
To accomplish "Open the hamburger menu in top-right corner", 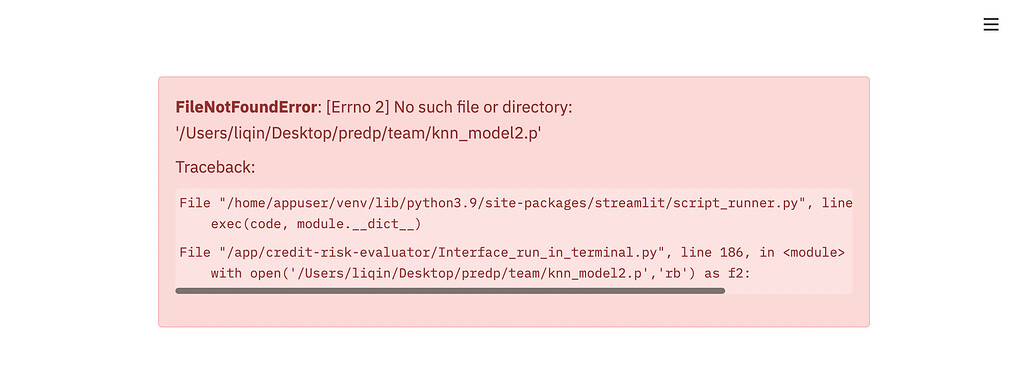I will click(x=991, y=24).
